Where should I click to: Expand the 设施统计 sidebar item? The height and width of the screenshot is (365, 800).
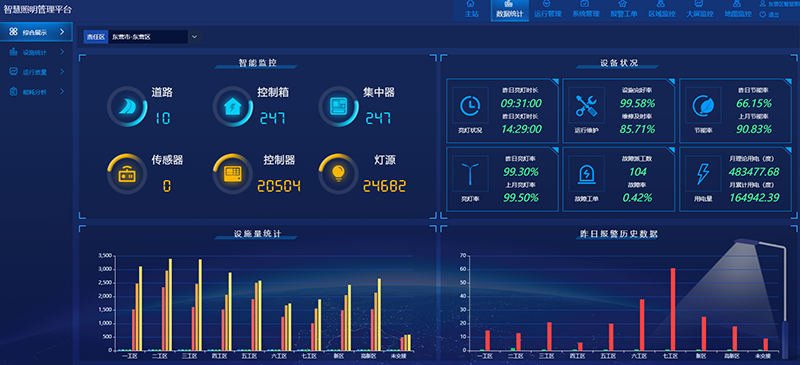(36, 52)
